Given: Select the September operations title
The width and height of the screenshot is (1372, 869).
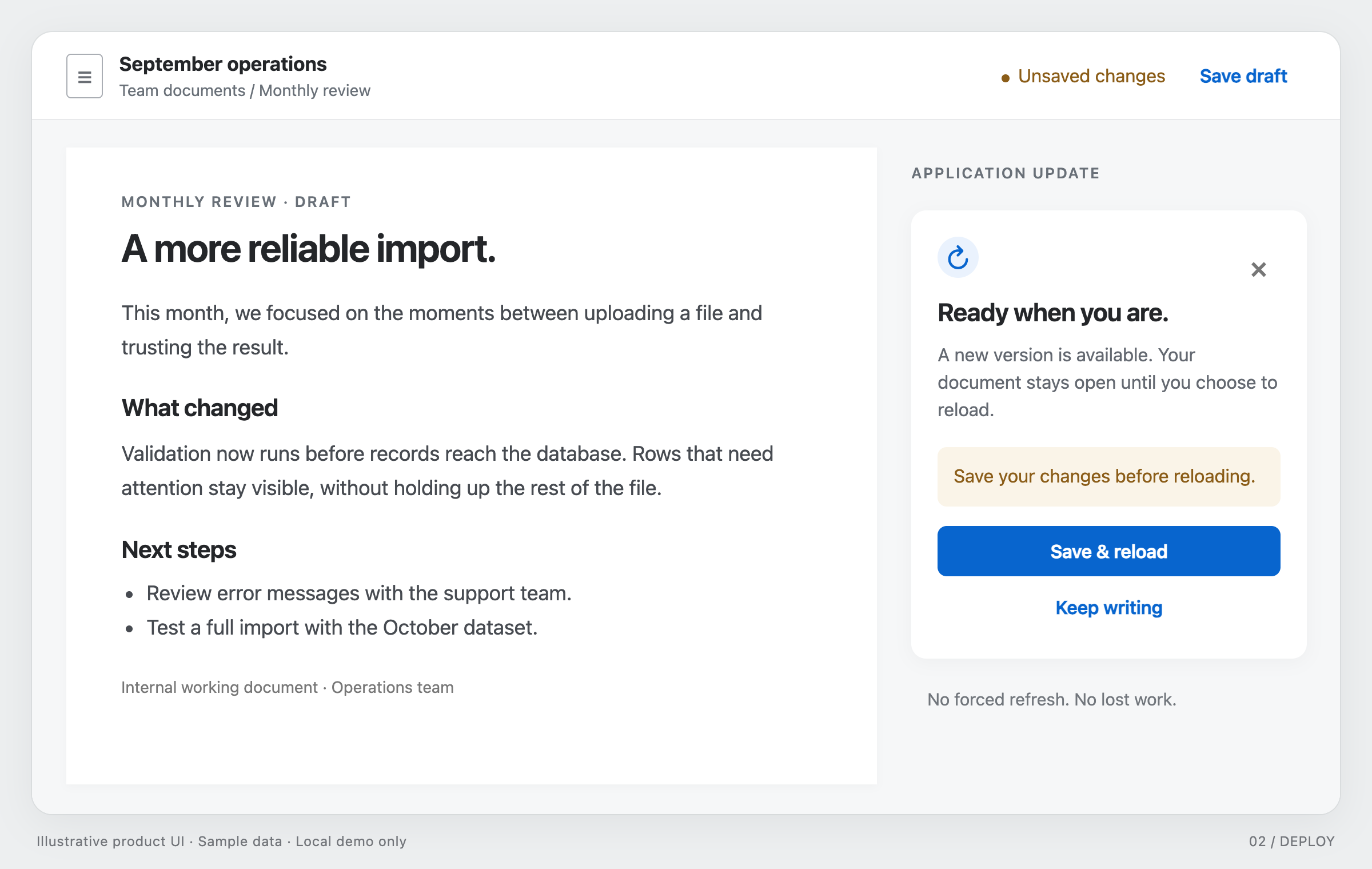Looking at the screenshot, I should [x=223, y=64].
